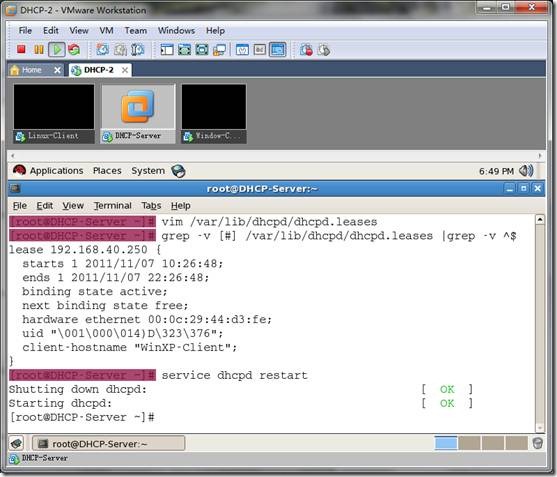Open the terminal Help menu
This screenshot has height=477, width=557.
click(180, 206)
